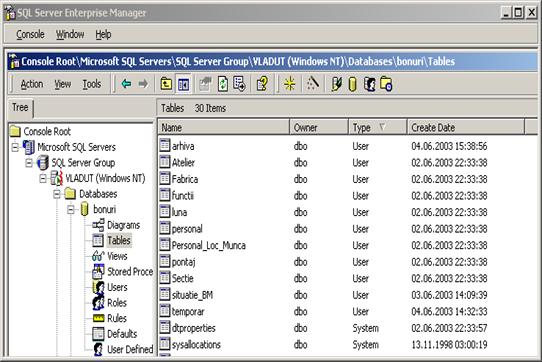Image resolution: width=542 pixels, height=362 pixels.
Task: Sort by the Owner column header
Action: point(319,128)
